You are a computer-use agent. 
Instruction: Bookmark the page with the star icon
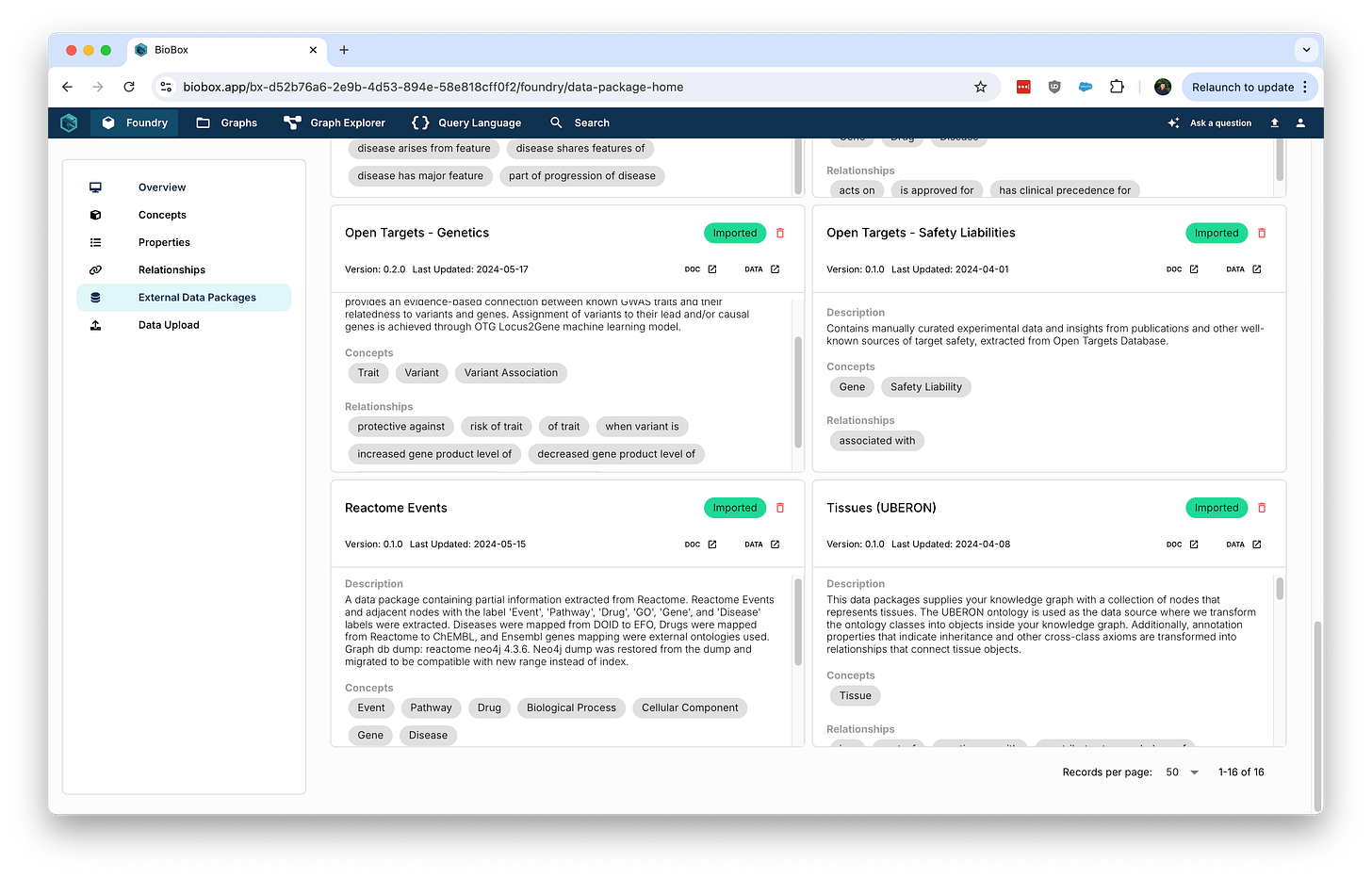pos(980,87)
